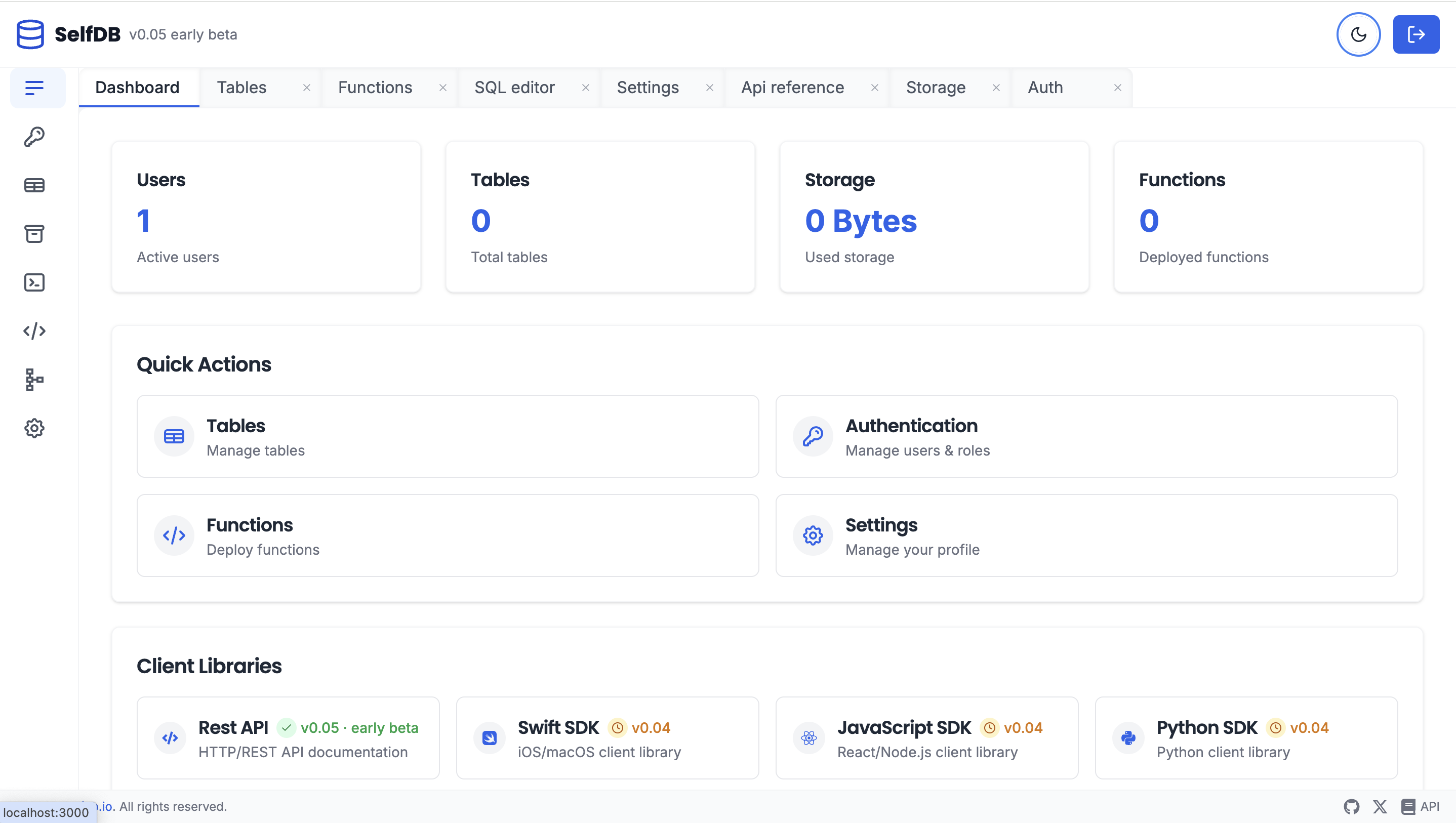The height and width of the screenshot is (823, 1456).
Task: Open Settings via sidebar gear icon
Action: pyautogui.click(x=34, y=429)
